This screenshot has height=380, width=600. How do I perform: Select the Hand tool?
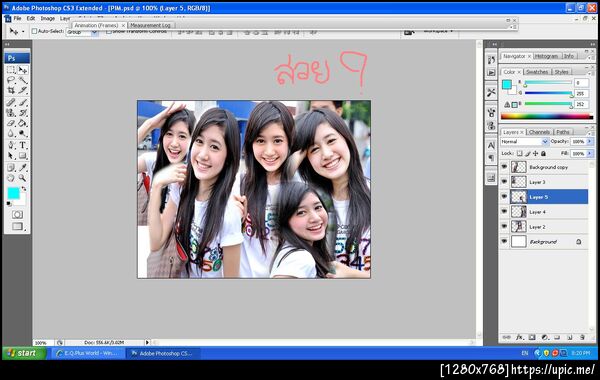coord(11,178)
